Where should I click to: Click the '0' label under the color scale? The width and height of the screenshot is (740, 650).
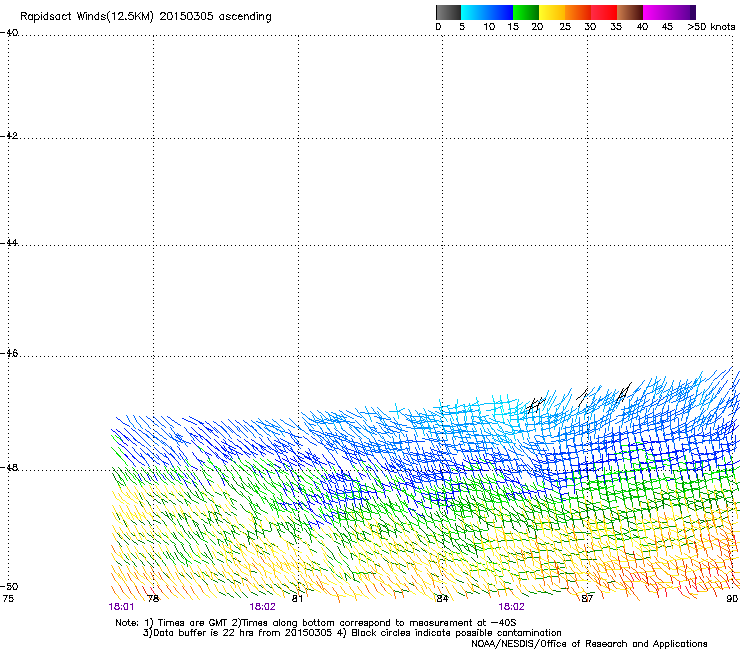click(438, 27)
